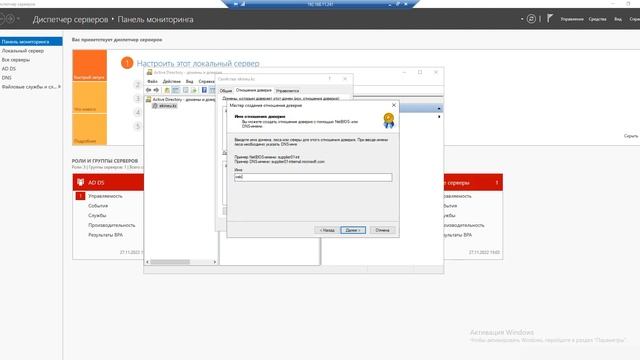Click Active Directory domains window title icon
This screenshot has height=360, width=640.
pyautogui.click(x=149, y=72)
